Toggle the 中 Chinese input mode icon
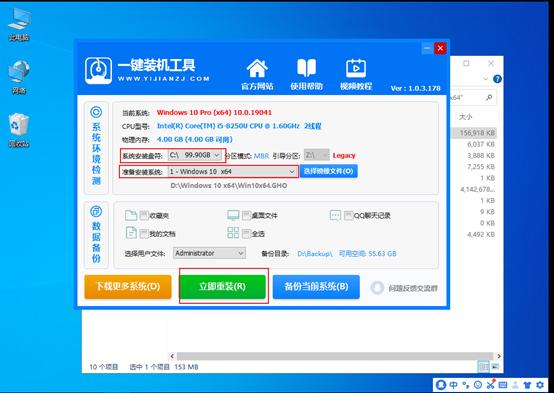The width and height of the screenshot is (554, 393). 454,385
